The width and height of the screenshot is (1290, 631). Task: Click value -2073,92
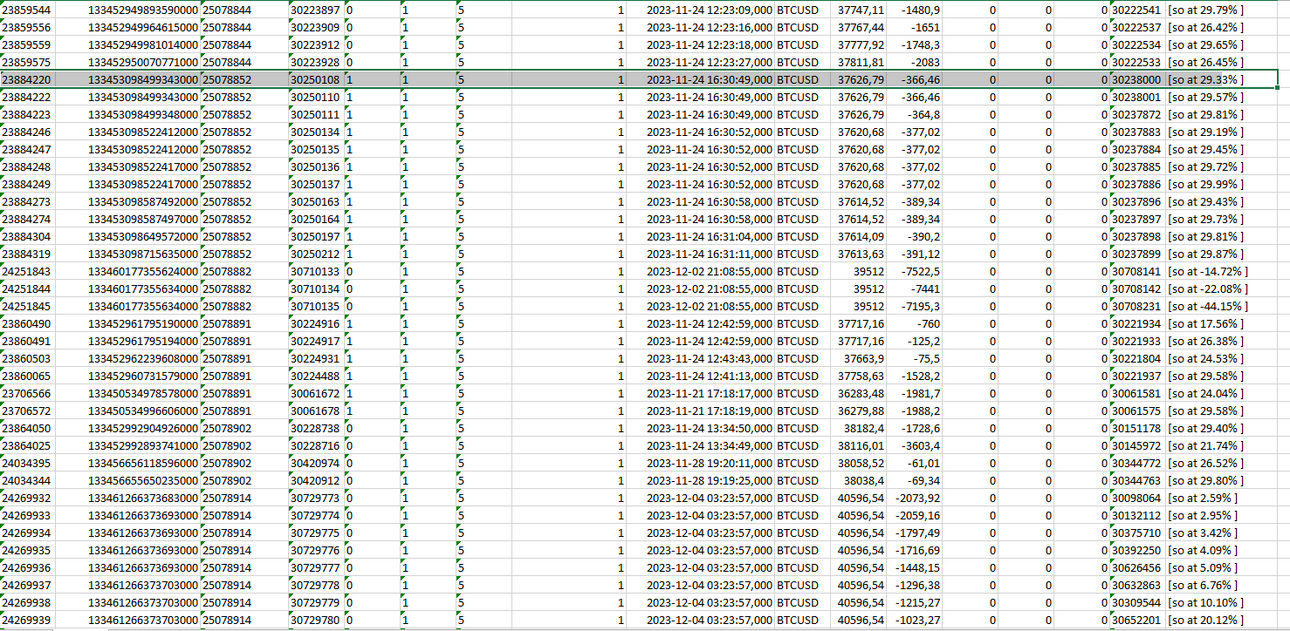coord(914,498)
